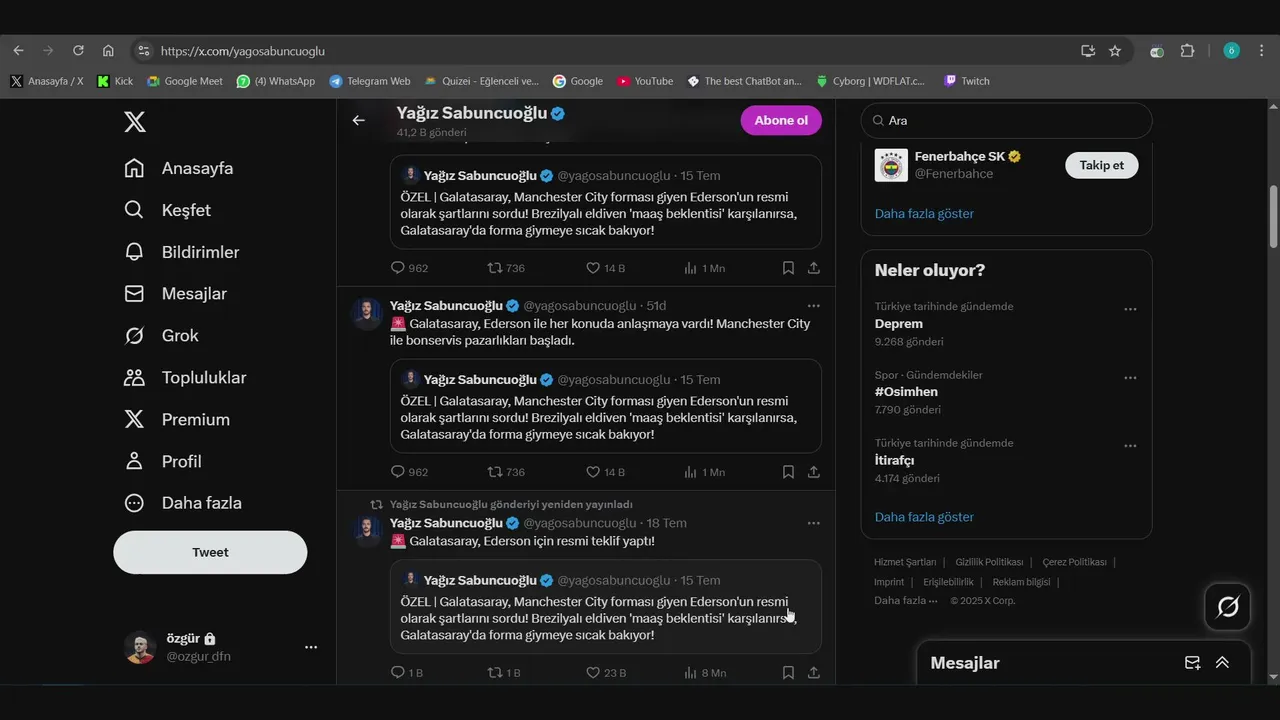
Task: Click browser reload button
Action: pyautogui.click(x=78, y=51)
